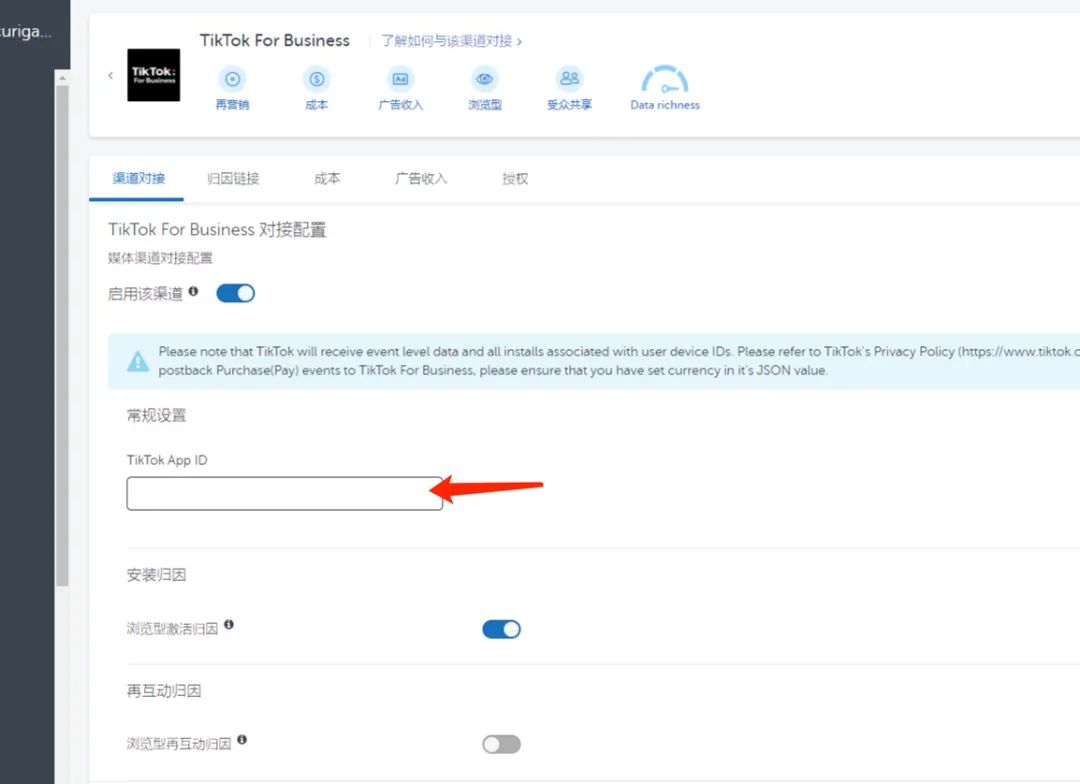This screenshot has height=784, width=1080.
Task: Click the cost (成本) dollar icon
Action: coord(316,79)
